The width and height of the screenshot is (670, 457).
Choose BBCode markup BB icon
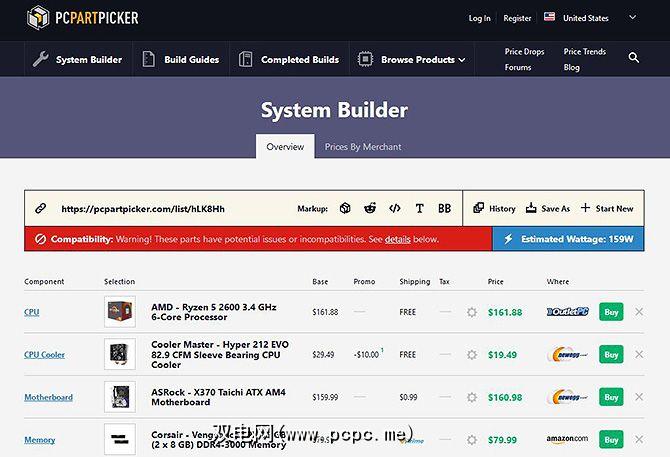point(444,208)
